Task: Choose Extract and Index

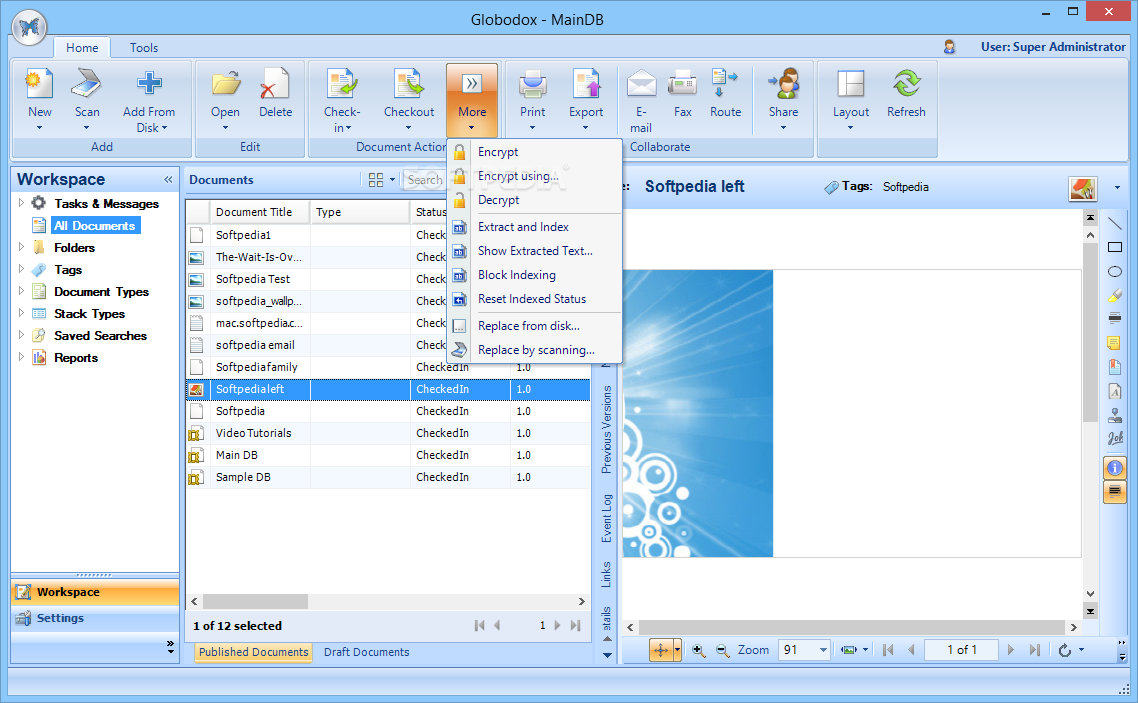Action: click(534, 226)
